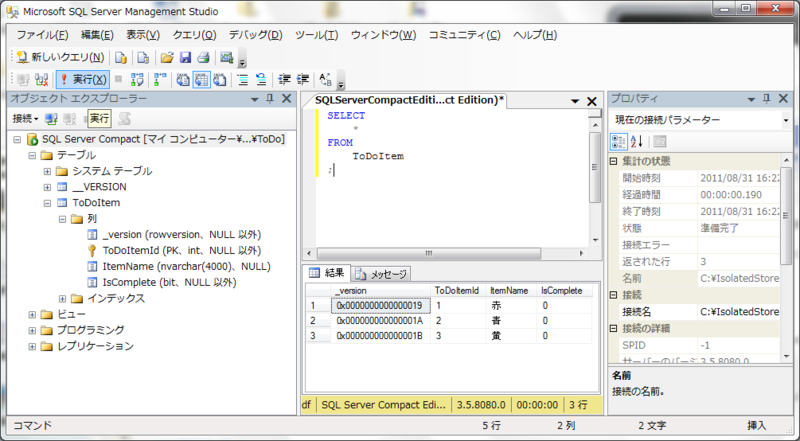Select the _version rowversion column
The width and height of the screenshot is (800, 441).
(182, 235)
